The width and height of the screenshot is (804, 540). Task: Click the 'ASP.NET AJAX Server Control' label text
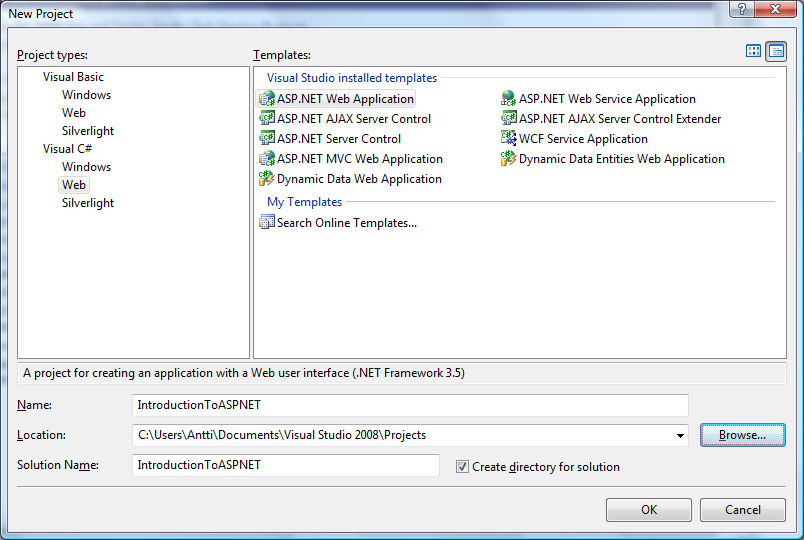point(354,118)
